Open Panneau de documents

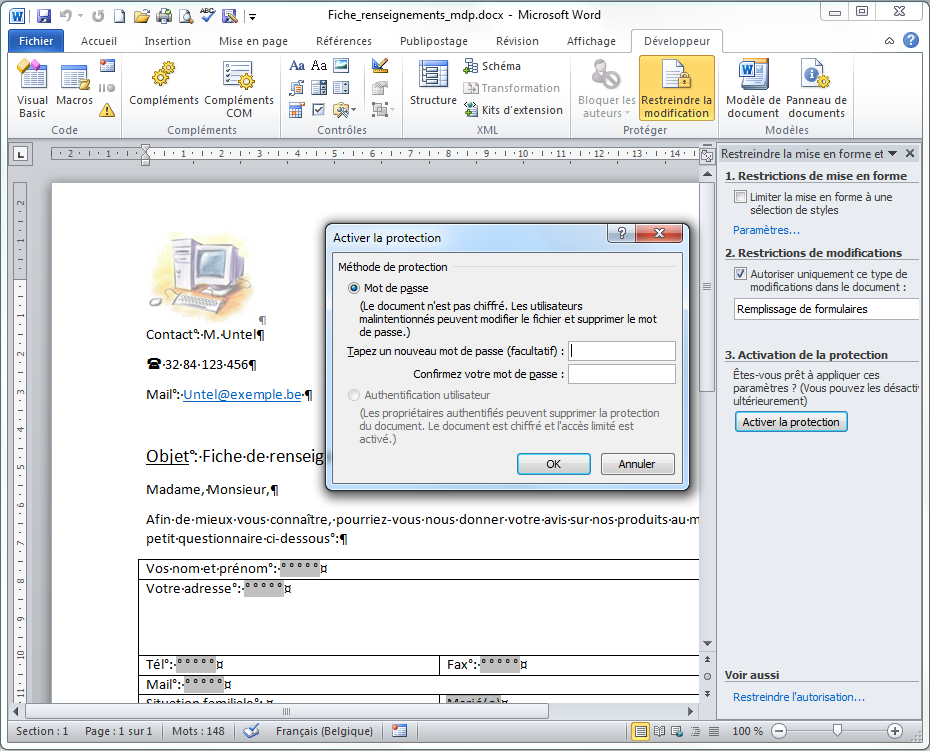(816, 89)
